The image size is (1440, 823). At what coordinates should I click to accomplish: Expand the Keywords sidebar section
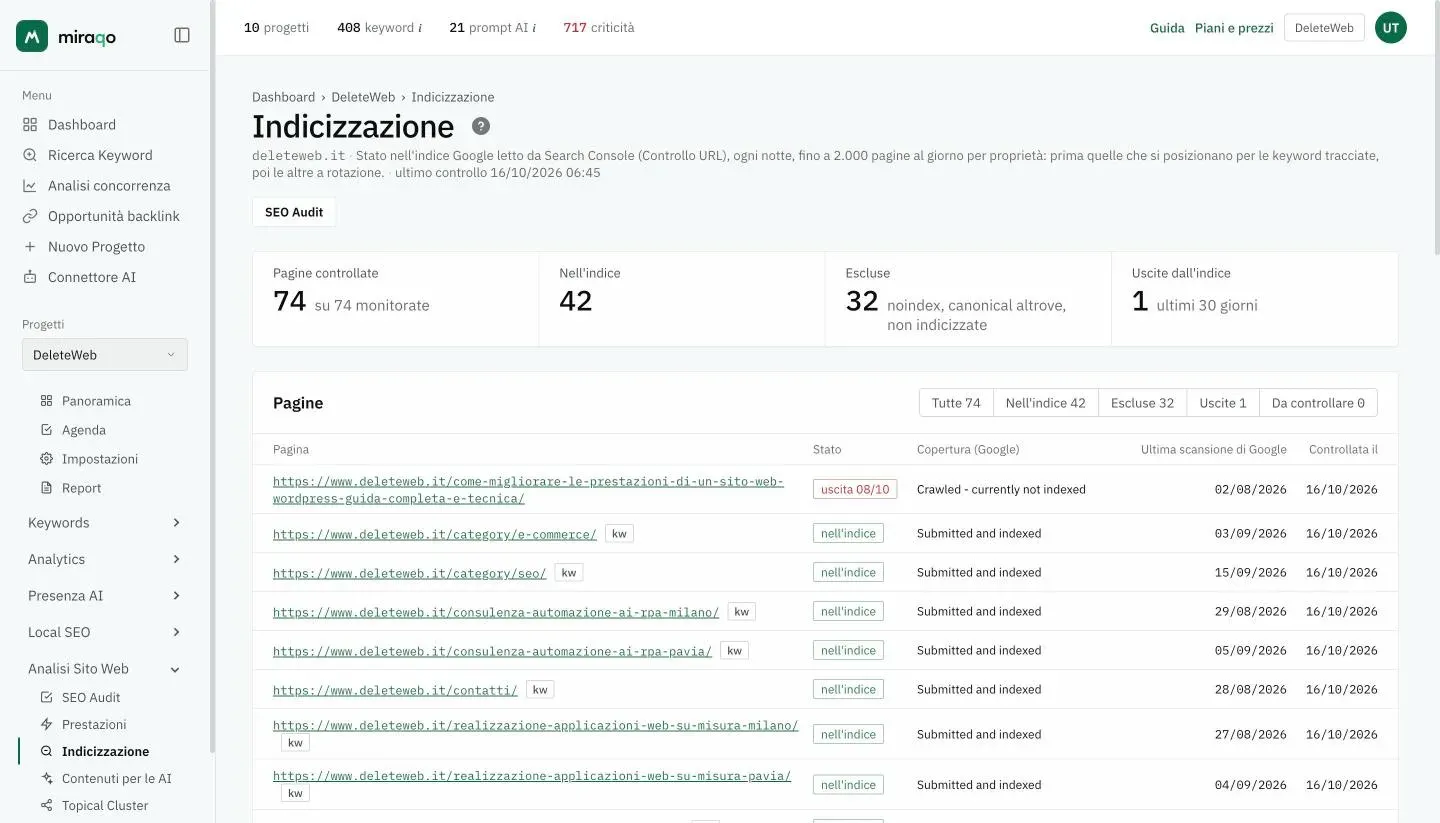105,523
